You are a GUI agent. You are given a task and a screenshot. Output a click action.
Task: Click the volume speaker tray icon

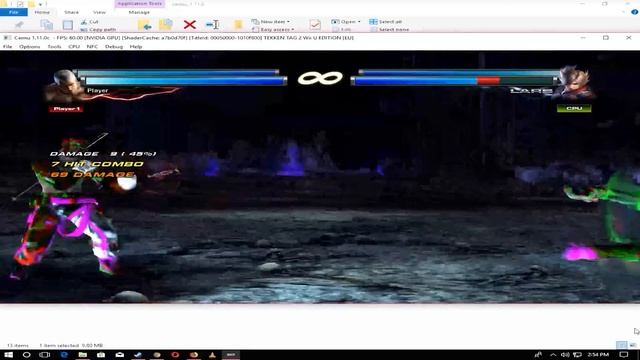tap(565, 355)
